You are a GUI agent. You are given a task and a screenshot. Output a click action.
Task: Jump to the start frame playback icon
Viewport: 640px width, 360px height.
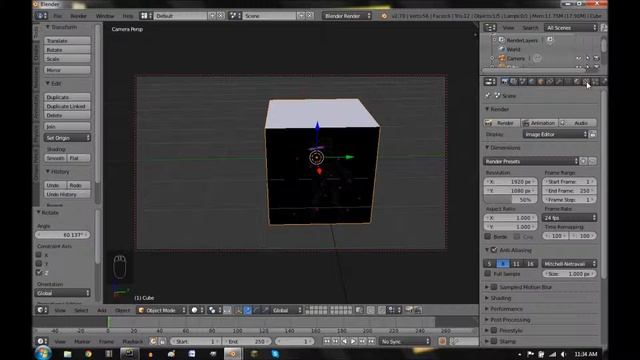[327, 341]
